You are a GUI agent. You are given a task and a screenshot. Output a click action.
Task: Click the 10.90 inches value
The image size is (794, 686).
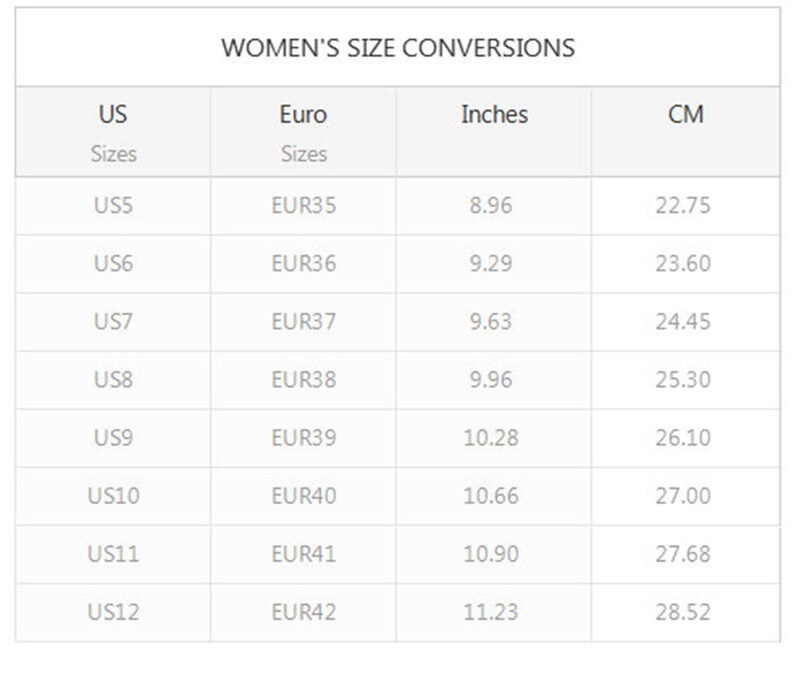coord(491,554)
